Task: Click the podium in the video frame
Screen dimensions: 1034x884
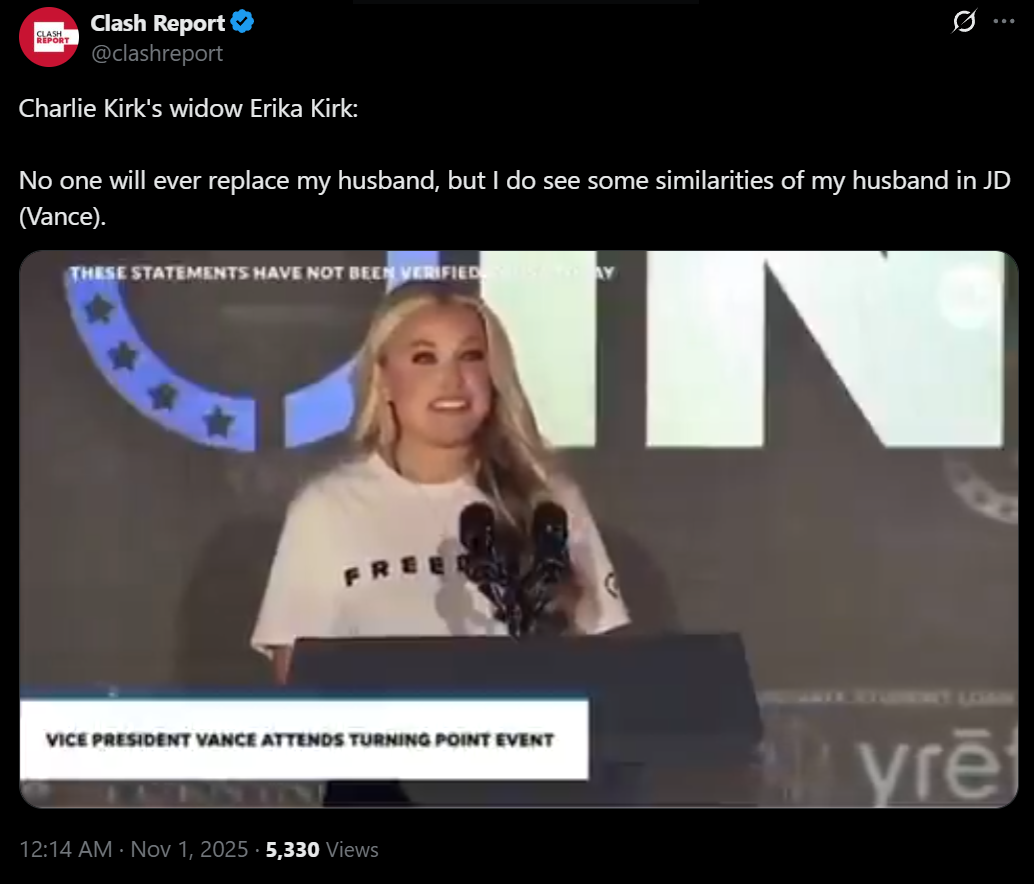Action: click(x=524, y=719)
